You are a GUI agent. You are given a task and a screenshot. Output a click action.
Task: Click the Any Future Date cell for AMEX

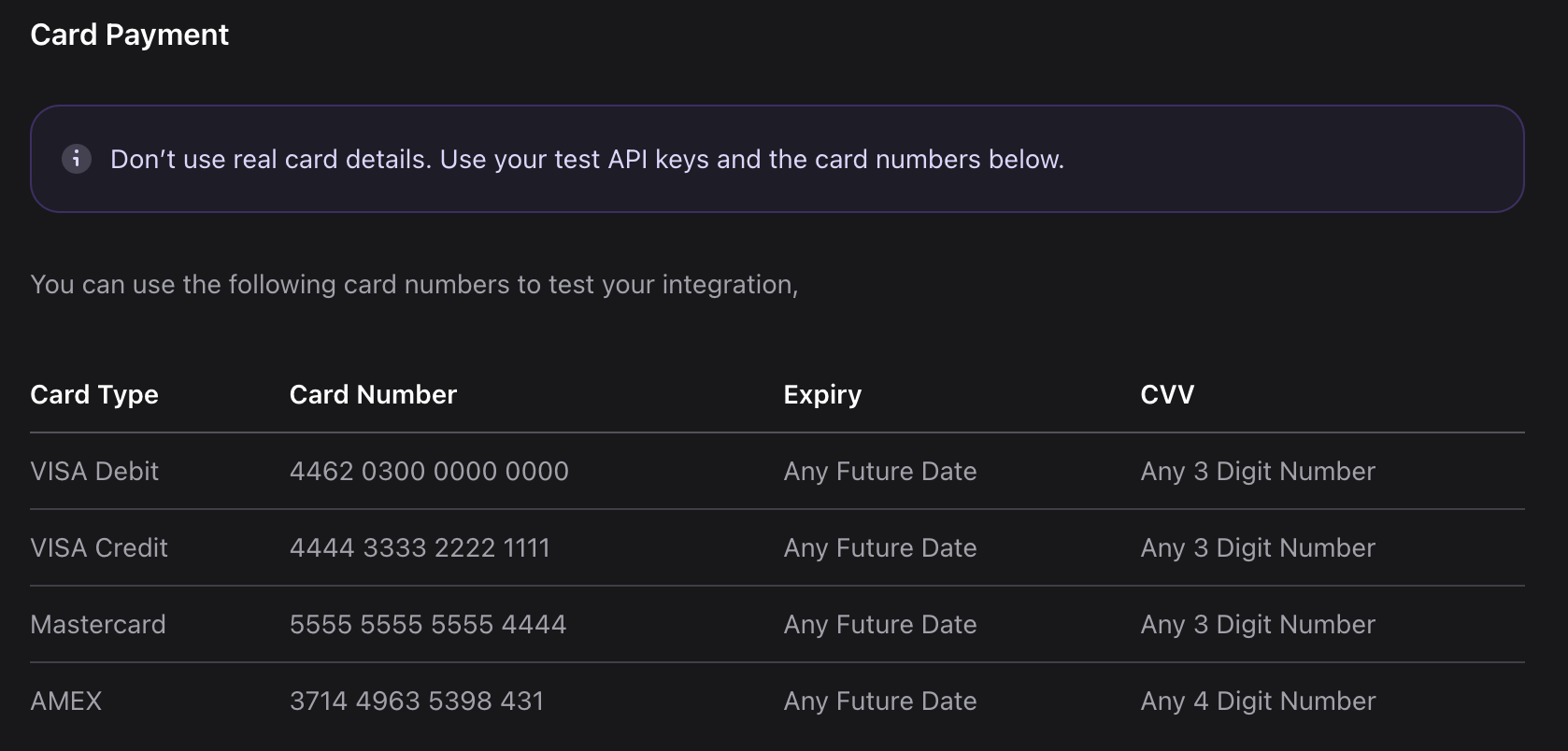pos(880,701)
